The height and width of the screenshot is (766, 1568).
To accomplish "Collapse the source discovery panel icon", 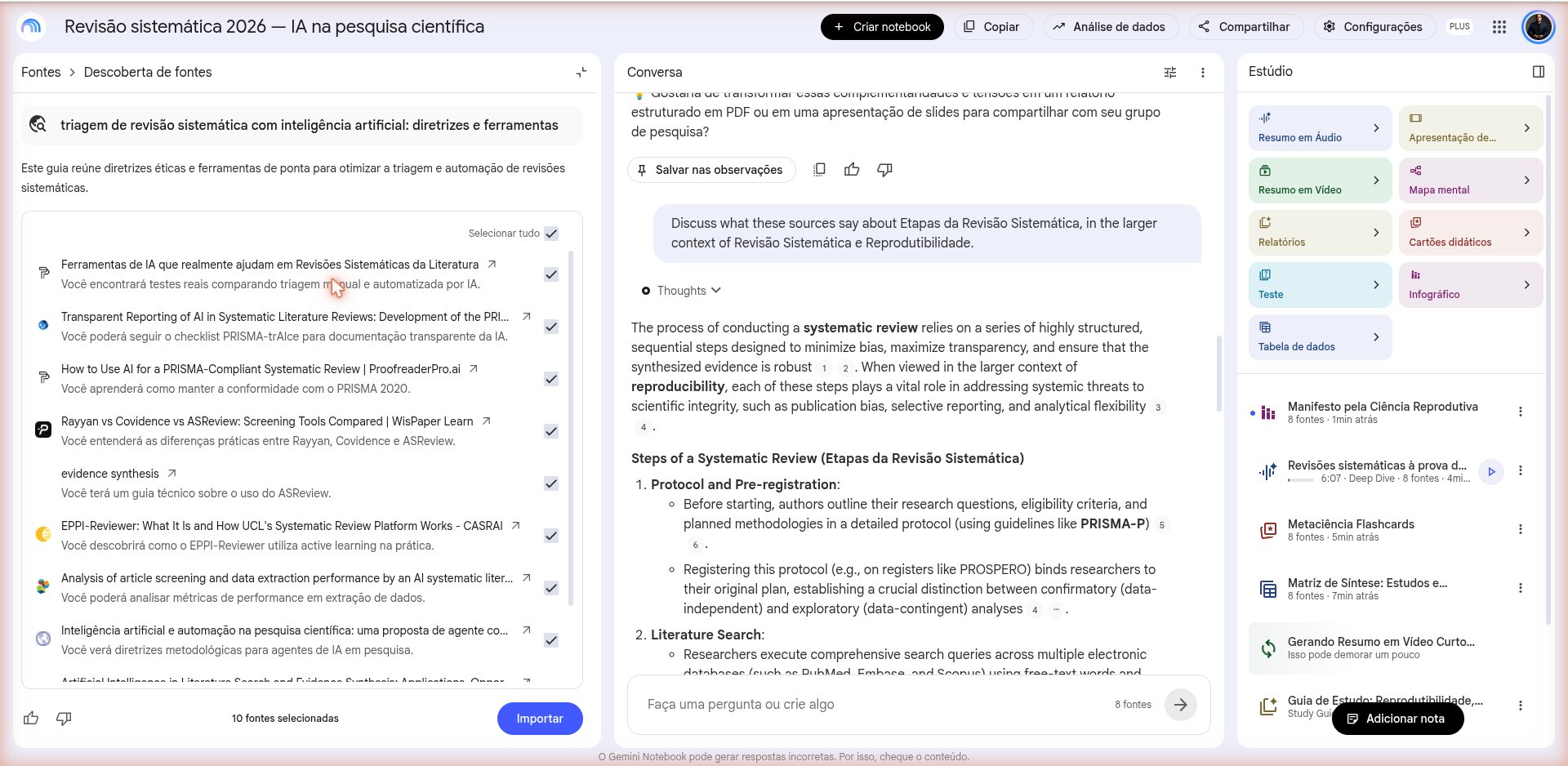I will 581,72.
